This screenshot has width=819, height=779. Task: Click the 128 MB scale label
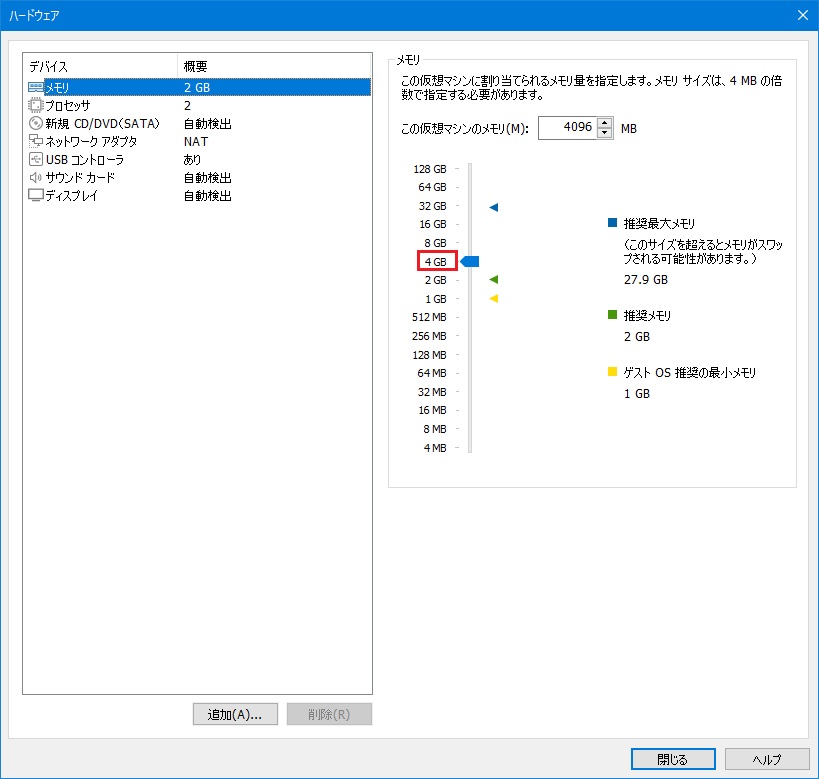pyautogui.click(x=429, y=355)
